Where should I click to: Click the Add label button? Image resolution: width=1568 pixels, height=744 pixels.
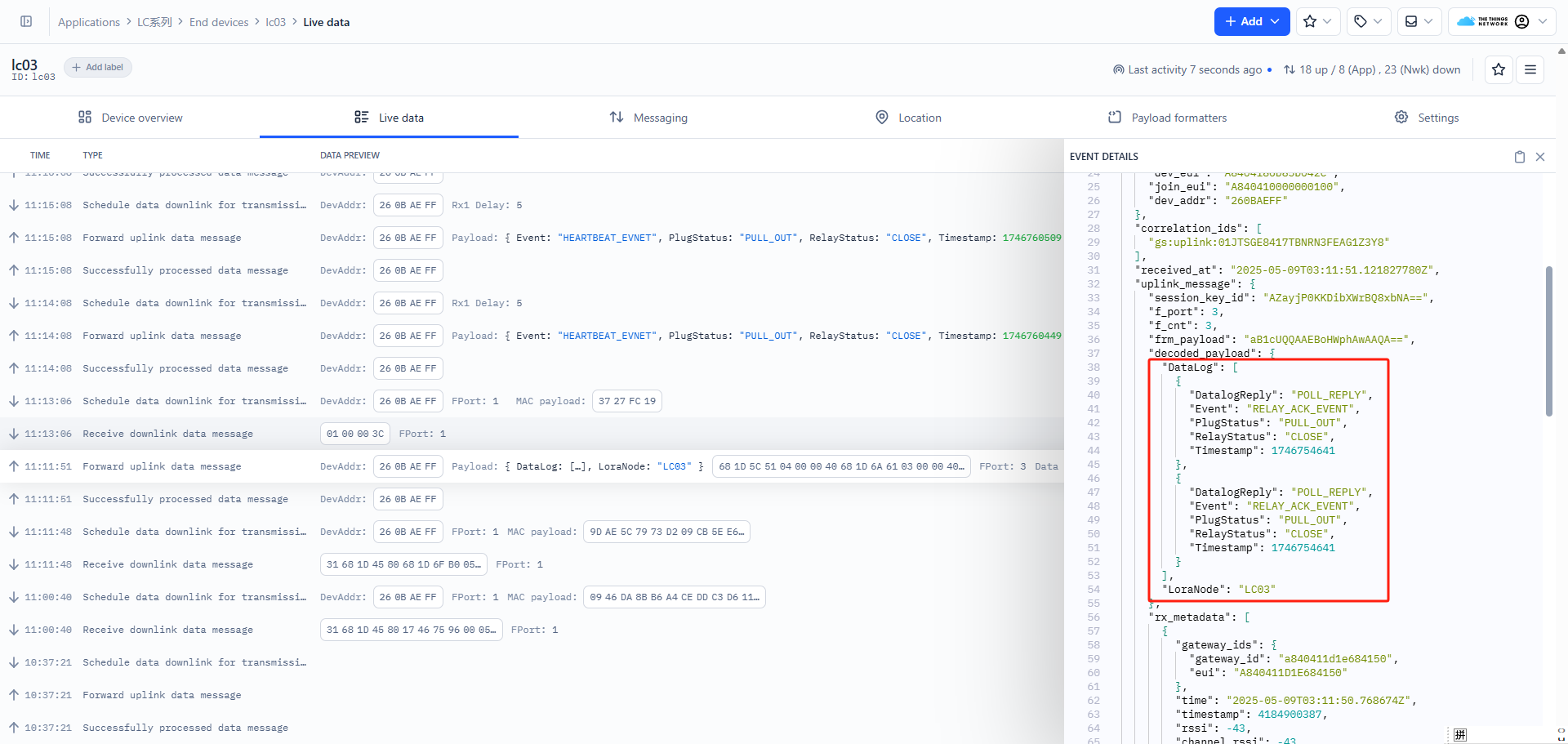97,67
